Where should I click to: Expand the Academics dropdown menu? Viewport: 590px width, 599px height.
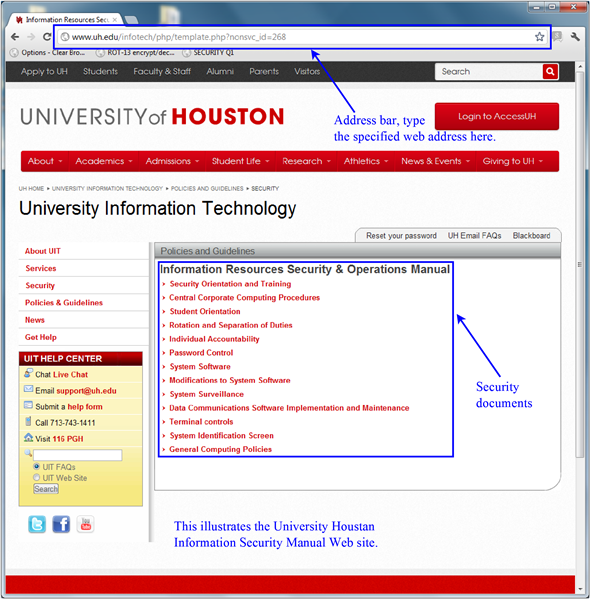104,161
